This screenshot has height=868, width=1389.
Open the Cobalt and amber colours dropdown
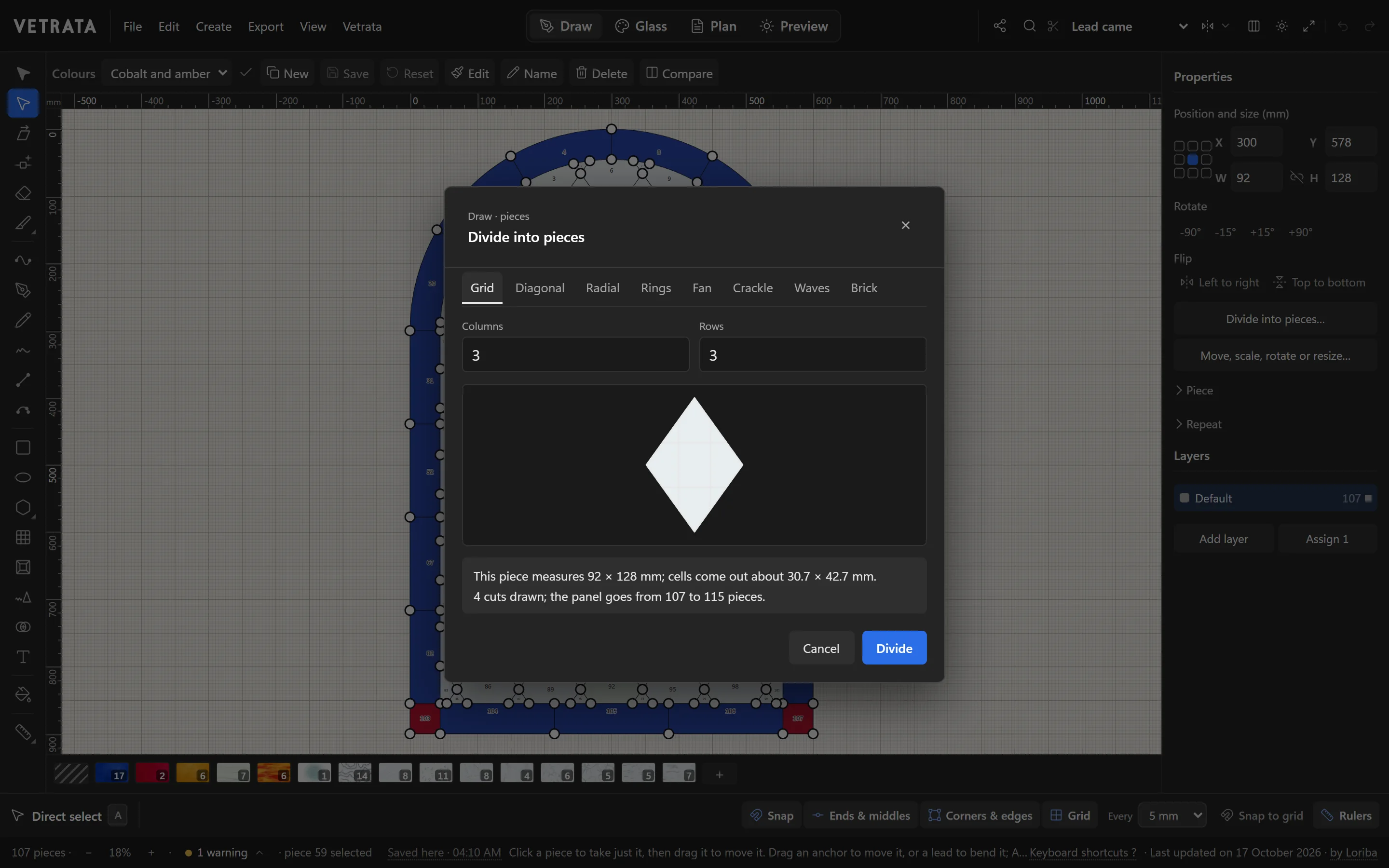(168, 73)
